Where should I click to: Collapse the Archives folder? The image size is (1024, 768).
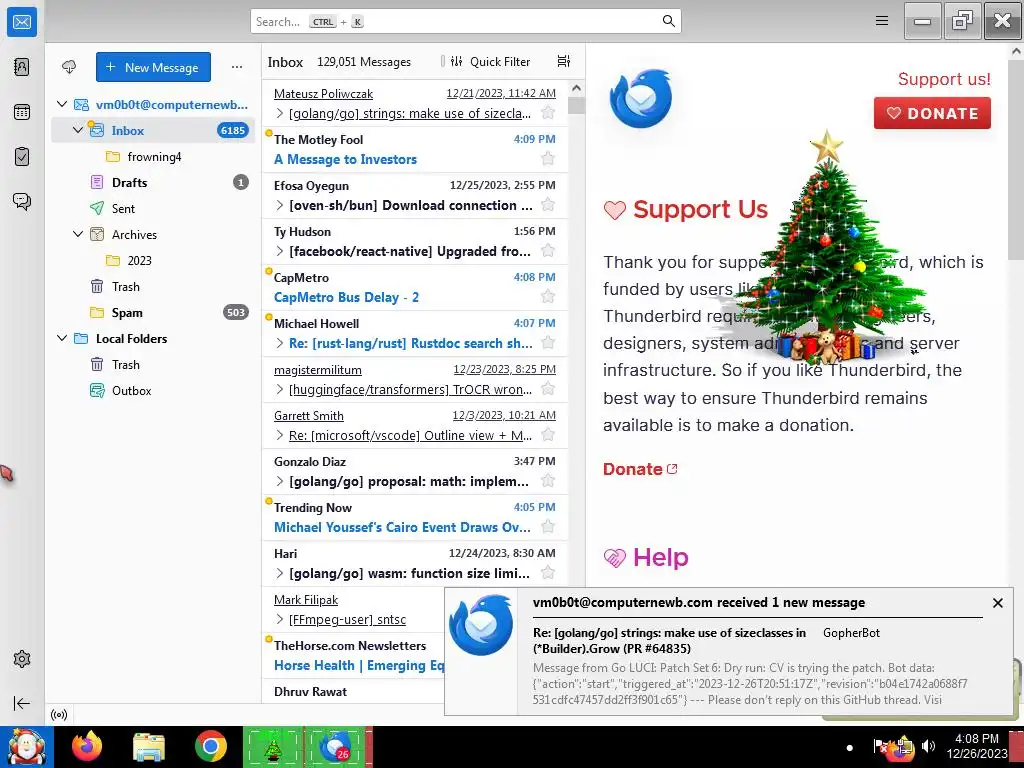point(78,234)
